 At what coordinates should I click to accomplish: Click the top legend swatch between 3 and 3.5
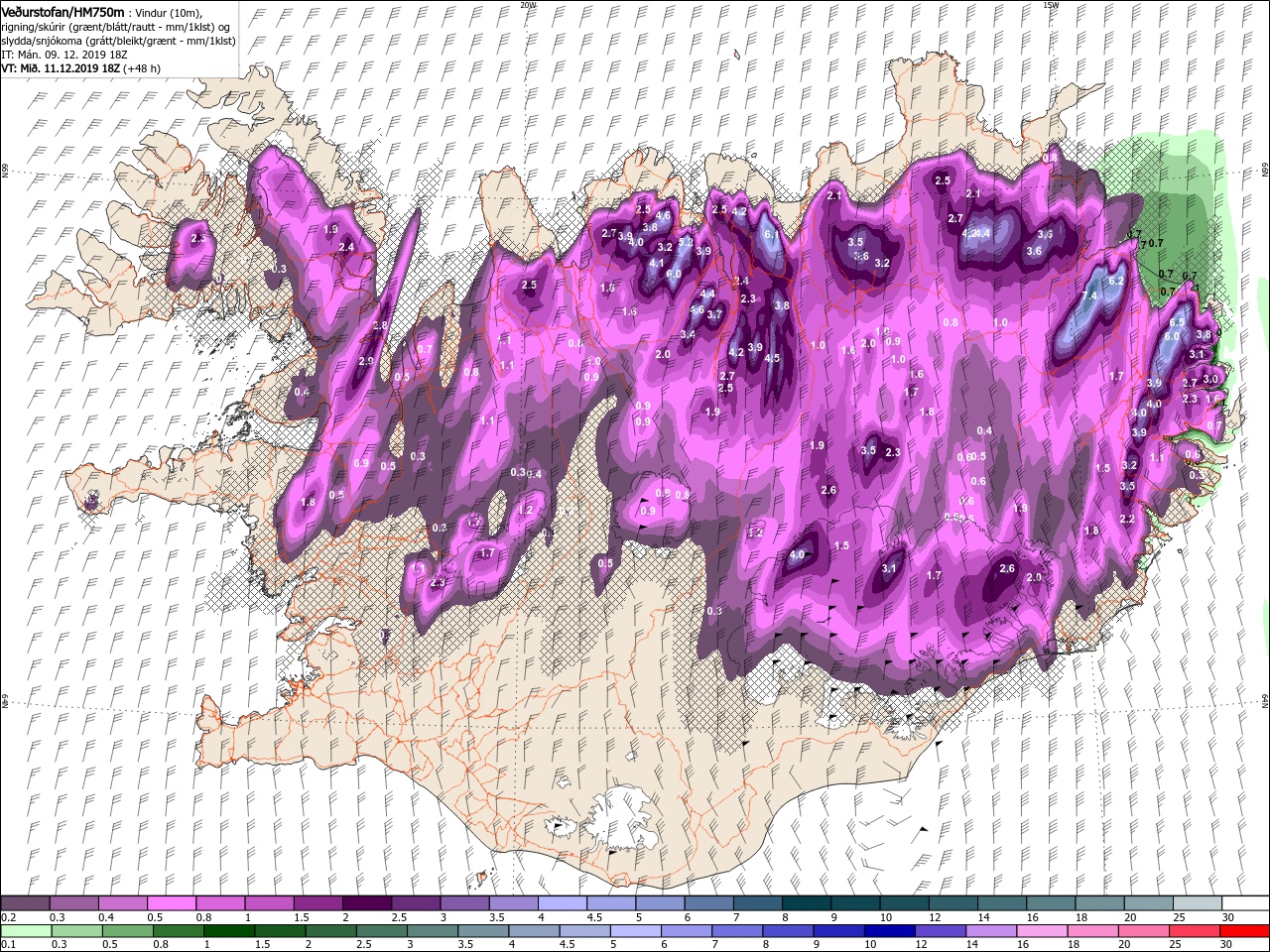coord(463,902)
